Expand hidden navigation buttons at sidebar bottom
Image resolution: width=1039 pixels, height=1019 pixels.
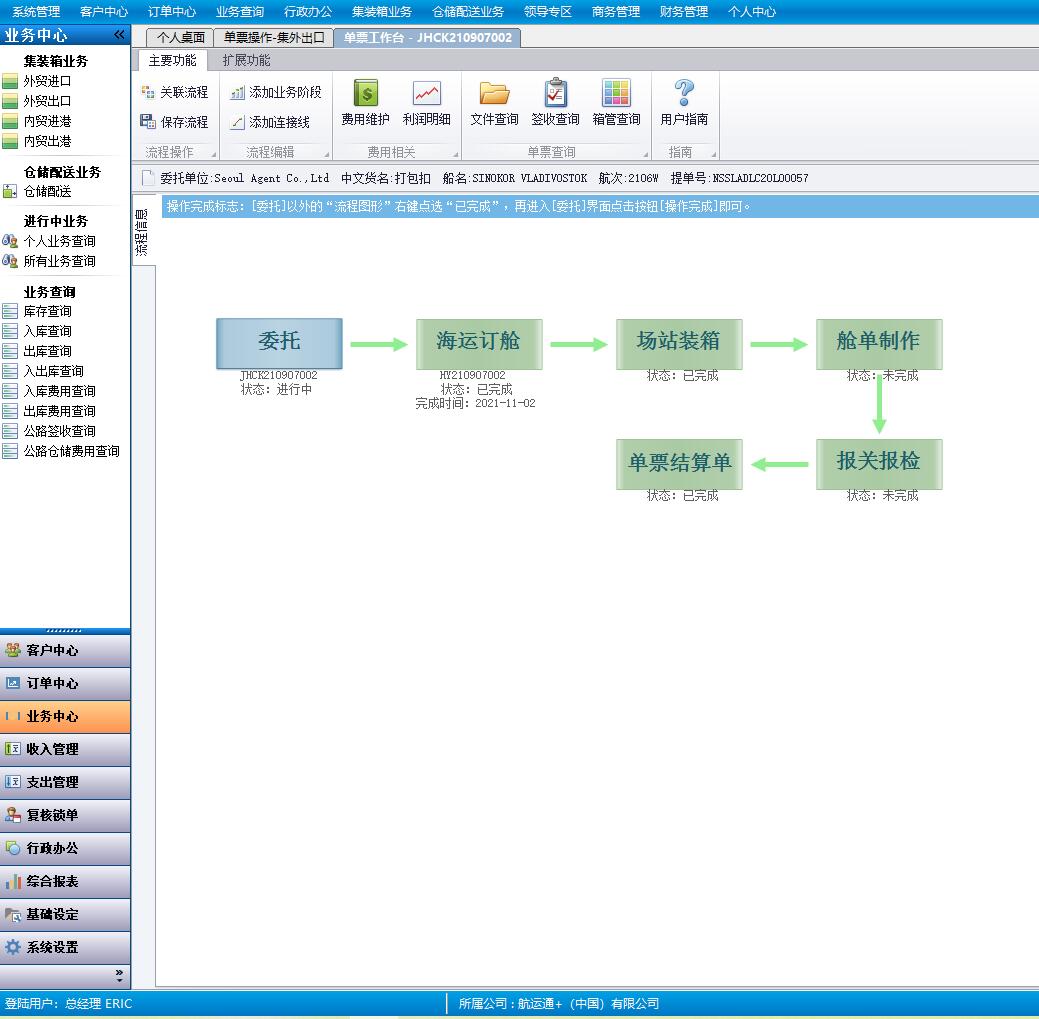(119, 974)
